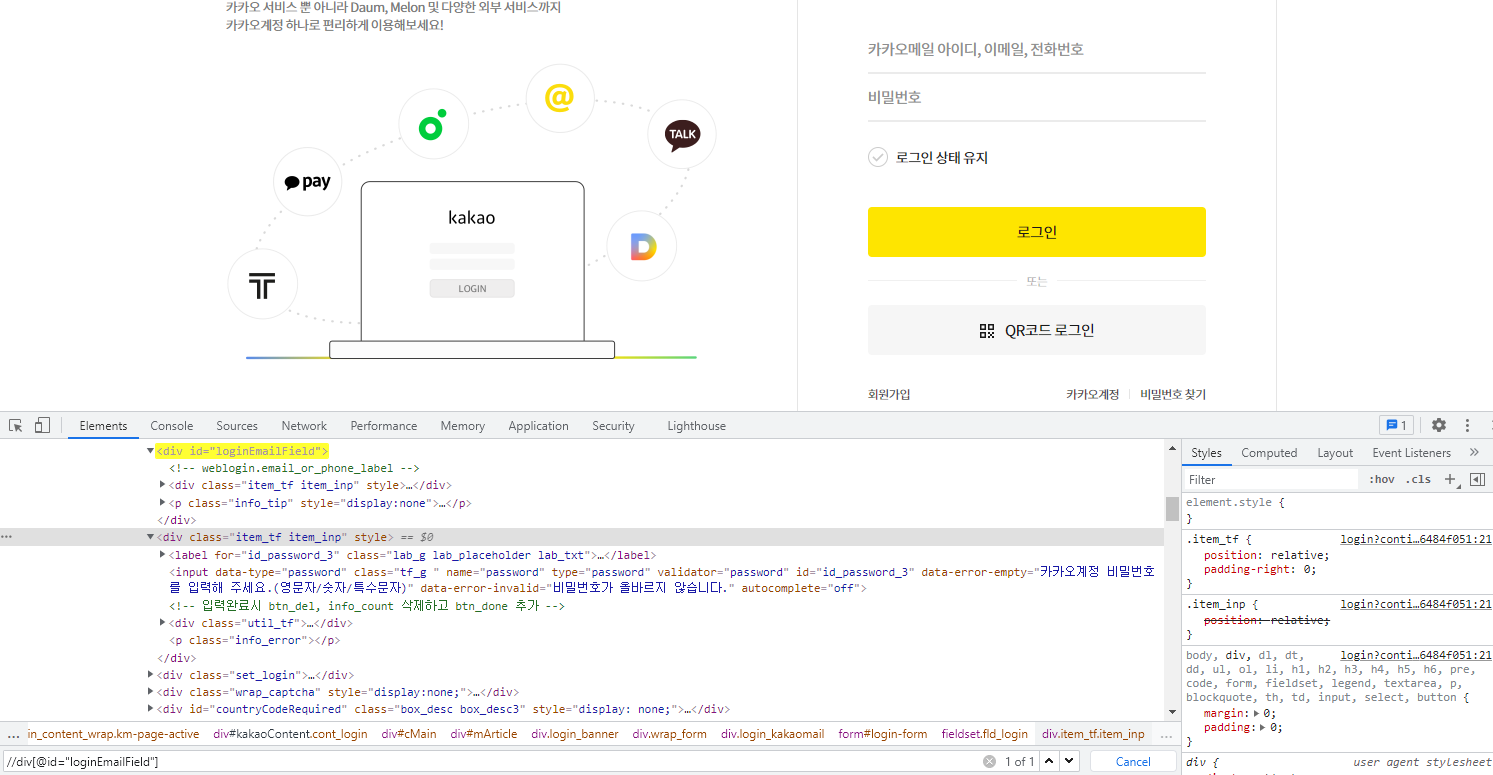The width and height of the screenshot is (1493, 775).
Task: Click the KakaoTalk TALK bubble icon
Action: coord(682,134)
